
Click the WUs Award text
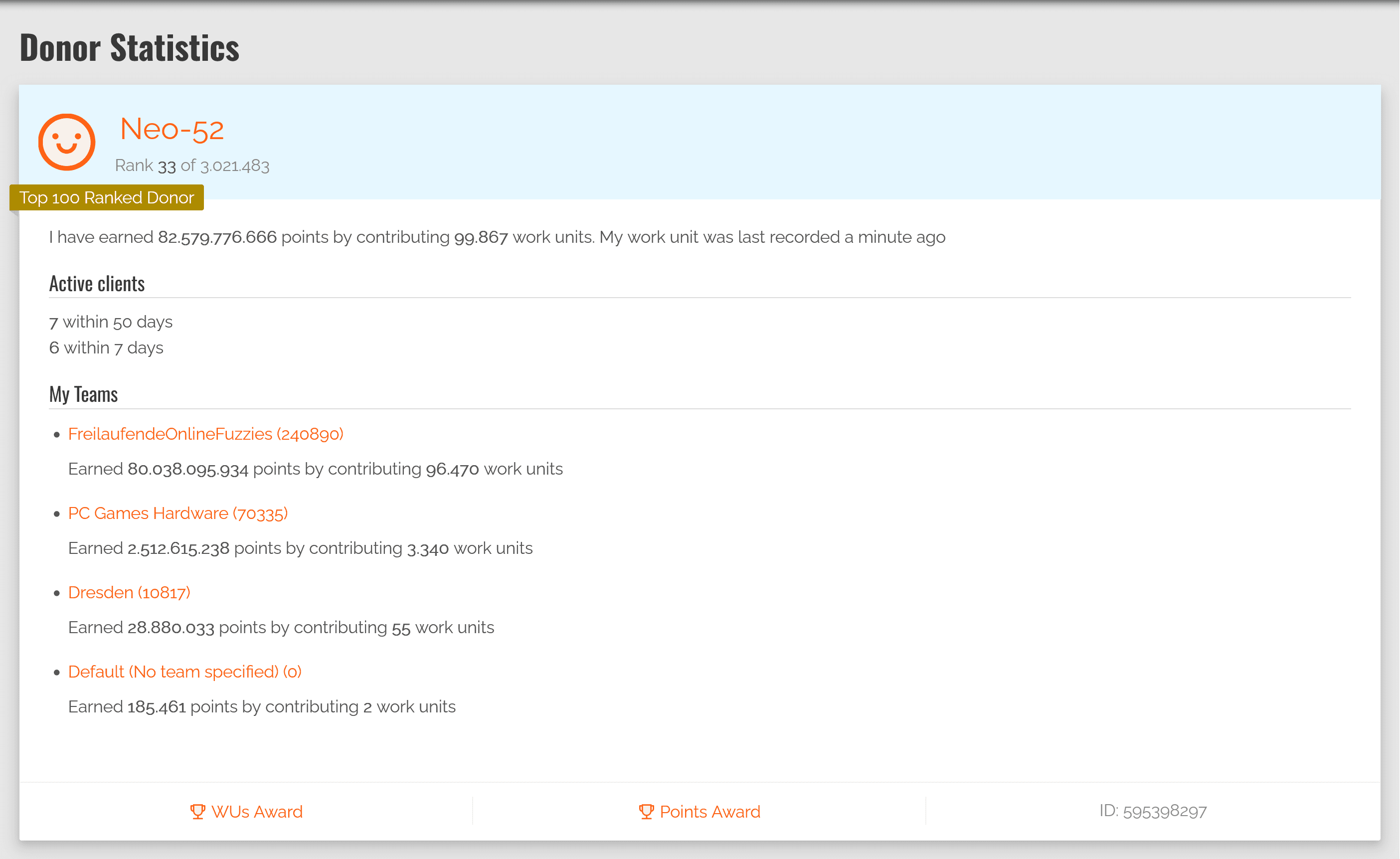257,812
